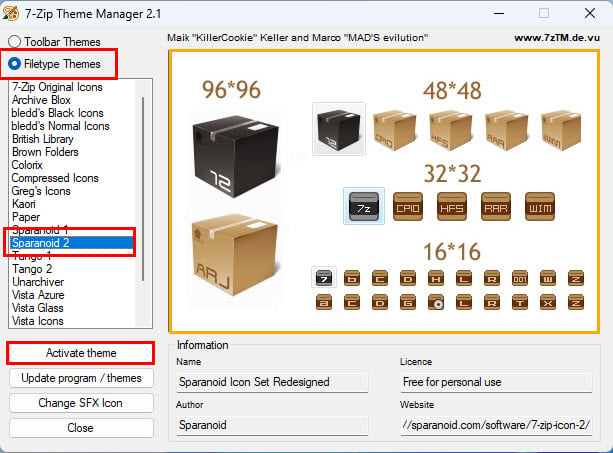Pick the Paper theme
This screenshot has height=453, width=613.
[26, 217]
